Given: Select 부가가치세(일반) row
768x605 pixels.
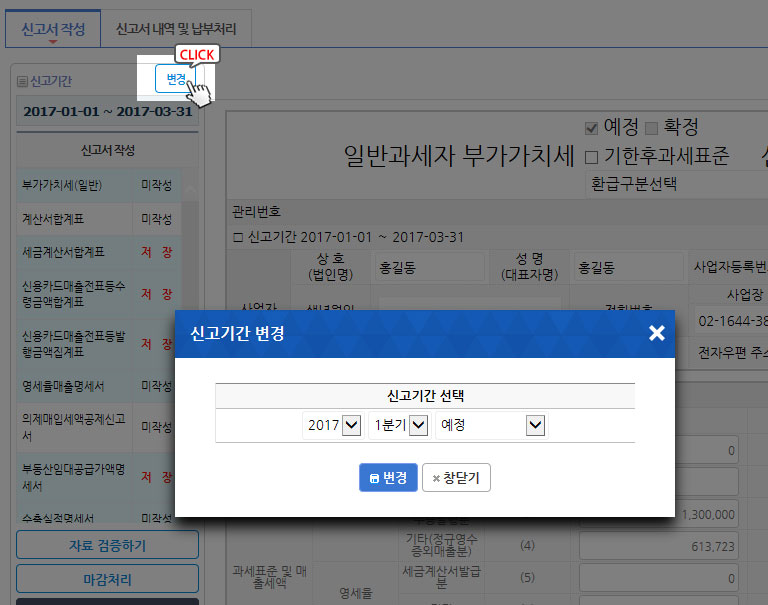Looking at the screenshot, I should 99,185.
